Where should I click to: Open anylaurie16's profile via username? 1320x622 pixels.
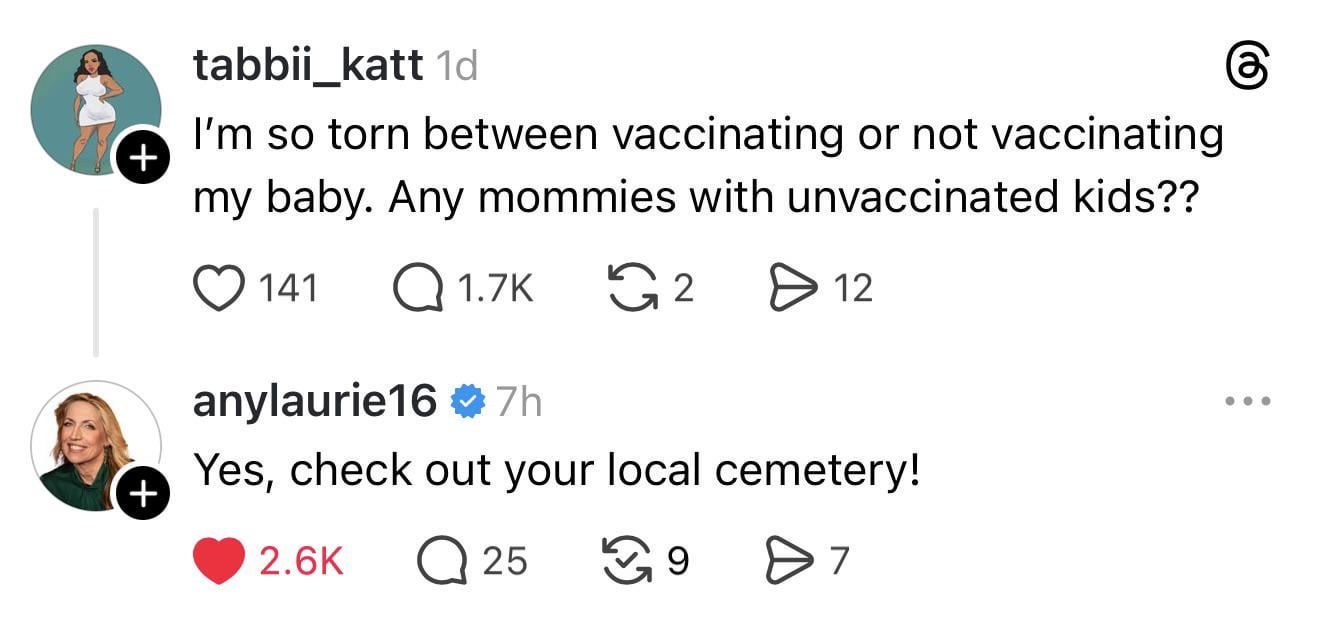[x=314, y=402]
